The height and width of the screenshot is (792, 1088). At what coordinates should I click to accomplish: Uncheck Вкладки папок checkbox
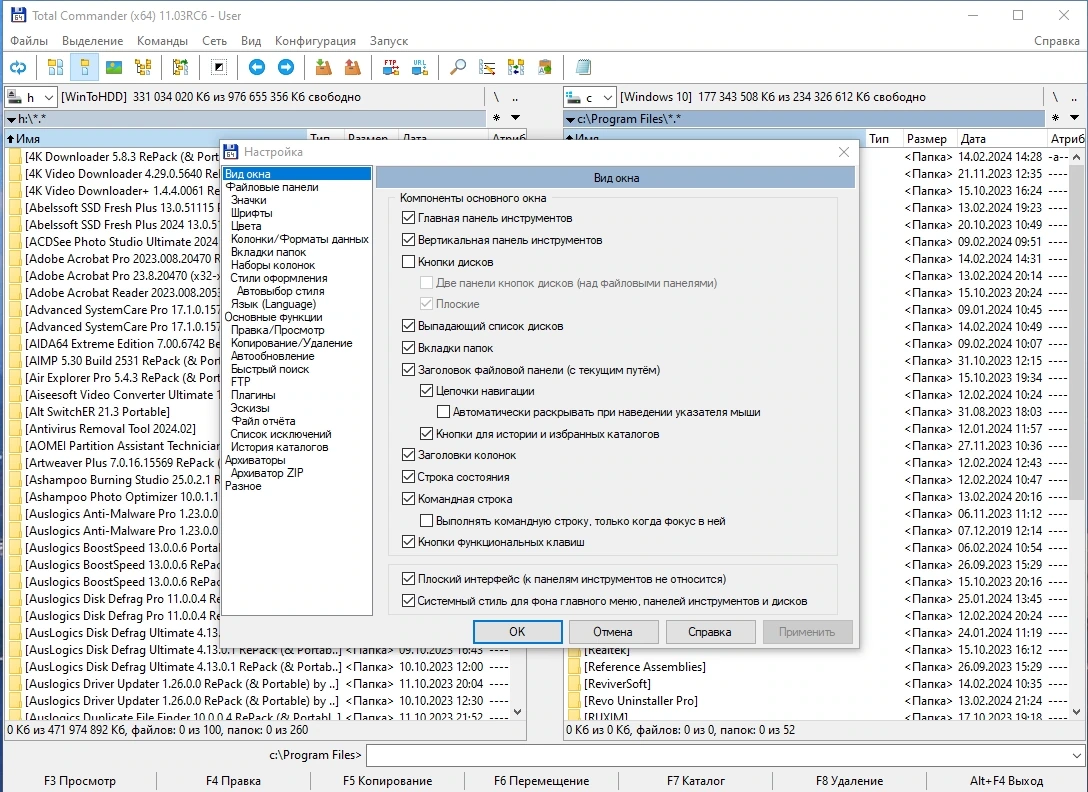409,348
